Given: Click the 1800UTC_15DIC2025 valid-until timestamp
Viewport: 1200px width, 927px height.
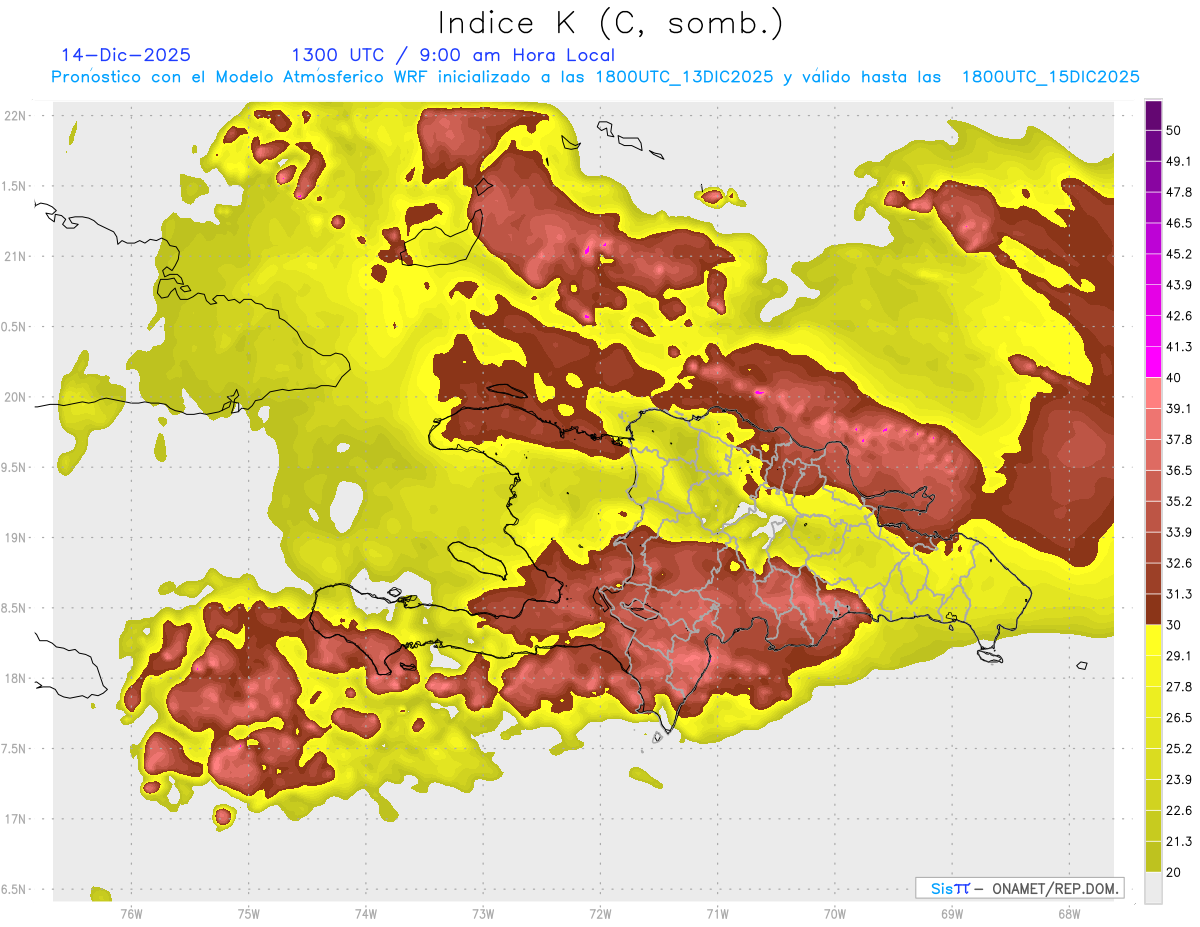Looking at the screenshot, I should pos(1050,77).
